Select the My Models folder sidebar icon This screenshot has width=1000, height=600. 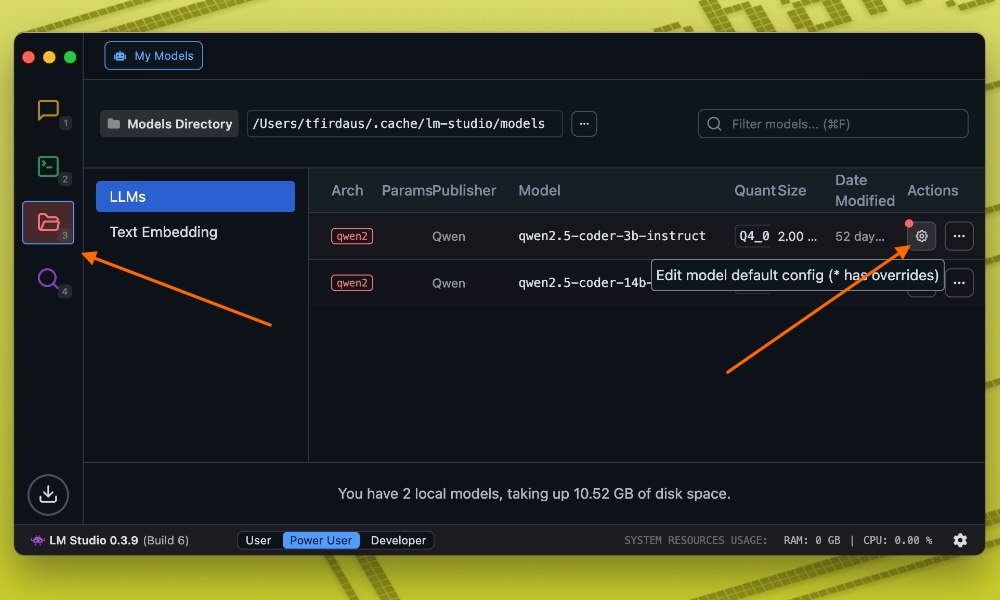[48, 223]
